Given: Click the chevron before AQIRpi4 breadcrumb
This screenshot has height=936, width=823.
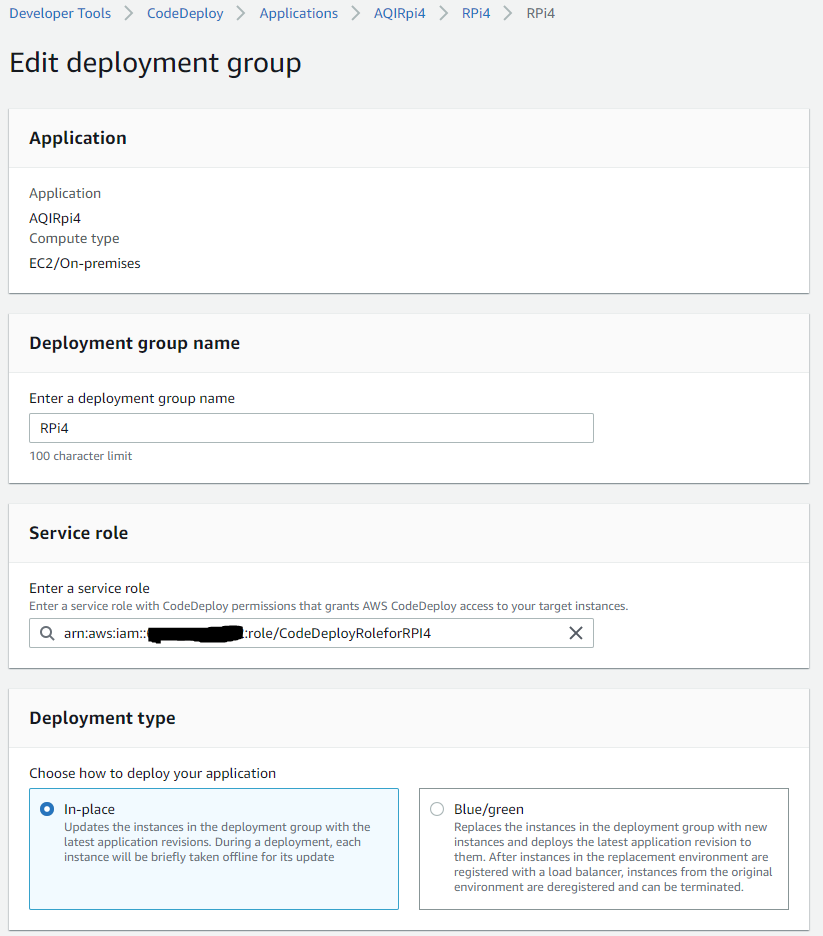Looking at the screenshot, I should point(356,13).
